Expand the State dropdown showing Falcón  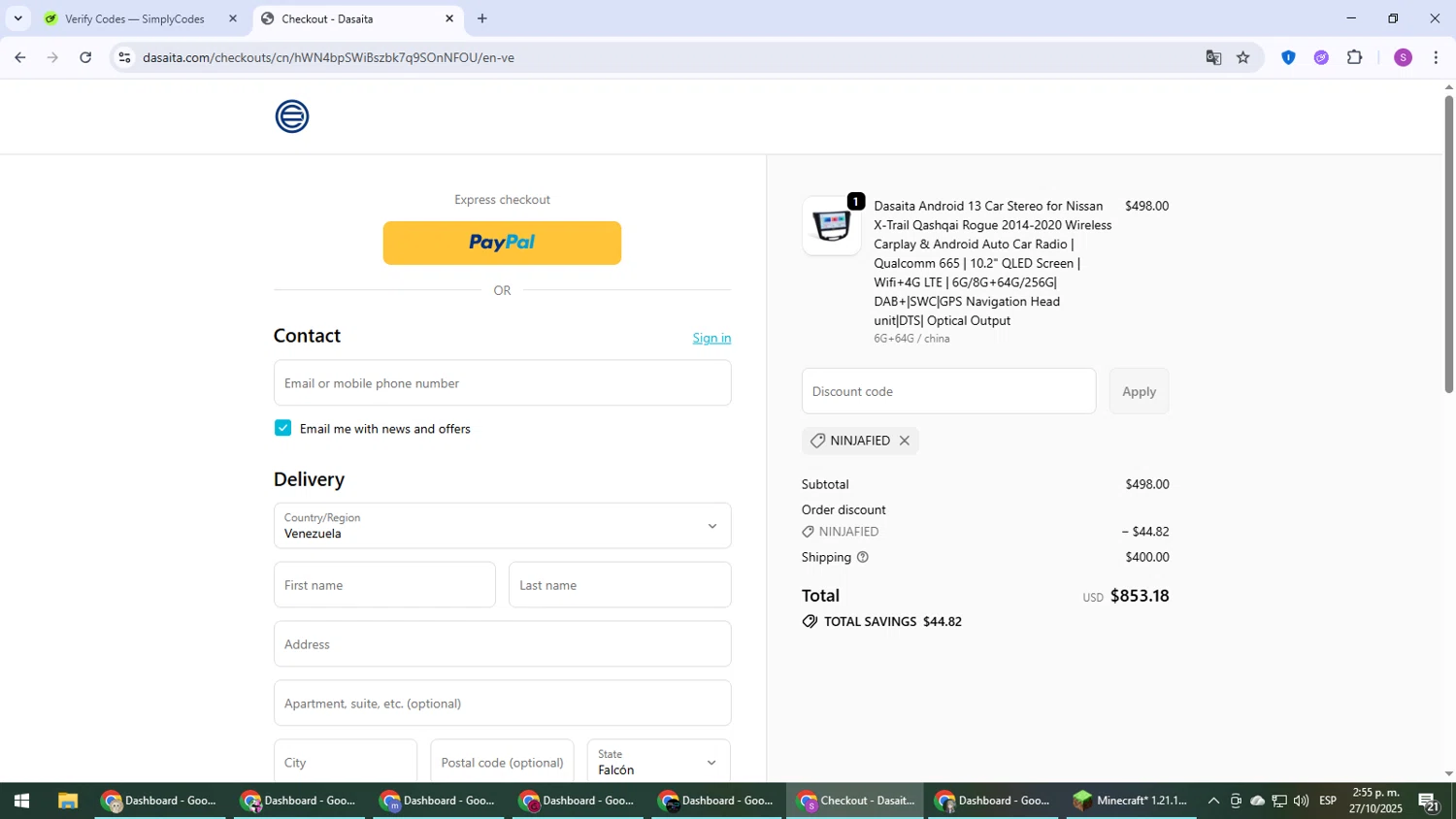click(658, 762)
